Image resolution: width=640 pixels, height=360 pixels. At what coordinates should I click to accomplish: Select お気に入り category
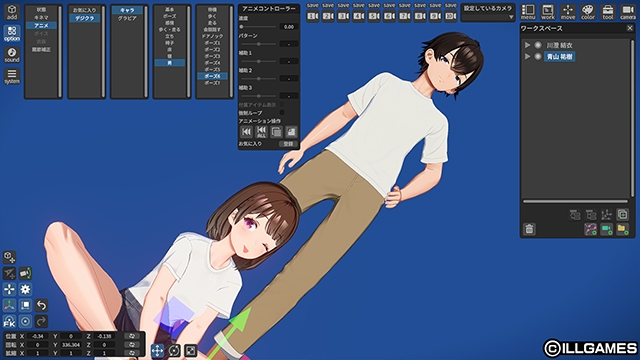point(84,10)
